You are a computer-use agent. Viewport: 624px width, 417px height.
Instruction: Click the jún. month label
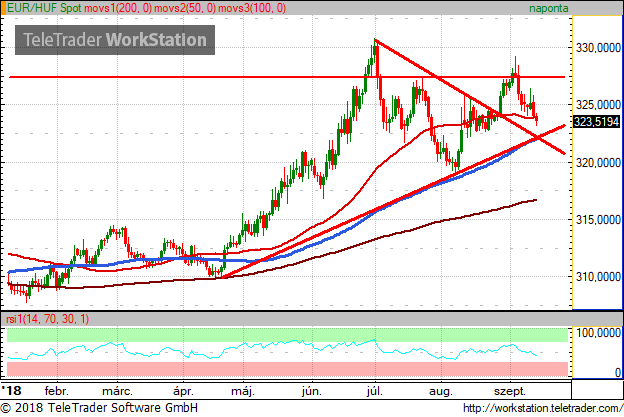pyautogui.click(x=312, y=391)
